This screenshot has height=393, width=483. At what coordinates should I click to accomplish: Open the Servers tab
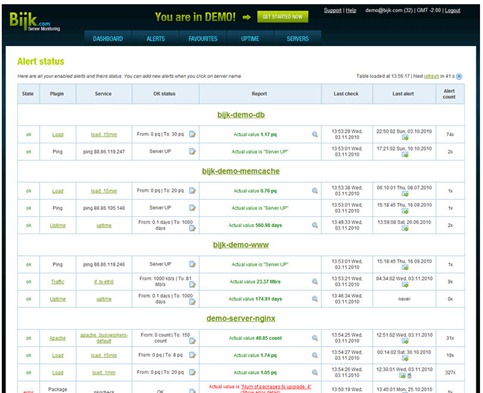coord(298,38)
